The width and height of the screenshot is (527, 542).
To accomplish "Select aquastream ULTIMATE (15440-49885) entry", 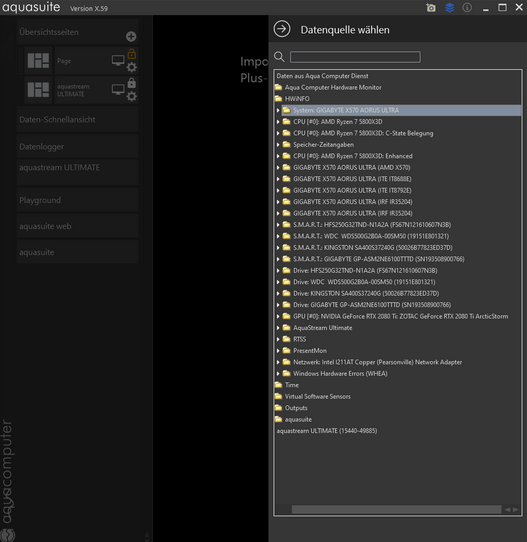I will point(327,431).
